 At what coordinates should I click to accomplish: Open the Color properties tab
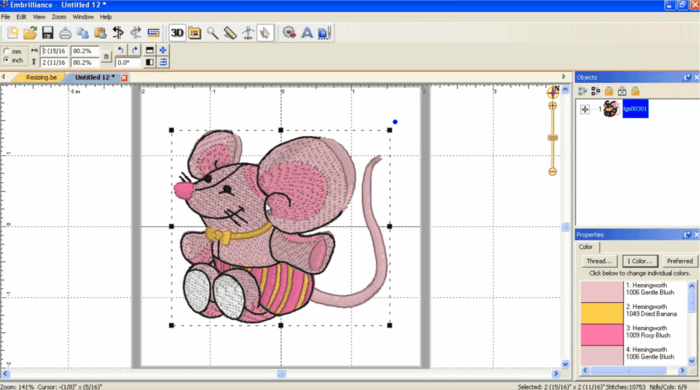pos(586,247)
